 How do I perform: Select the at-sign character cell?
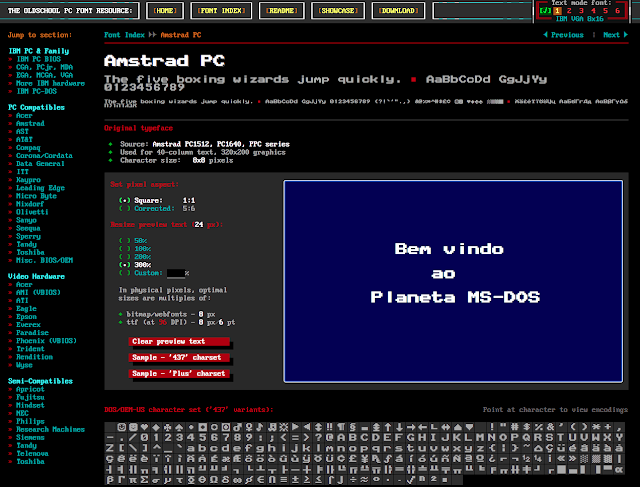[331, 438]
